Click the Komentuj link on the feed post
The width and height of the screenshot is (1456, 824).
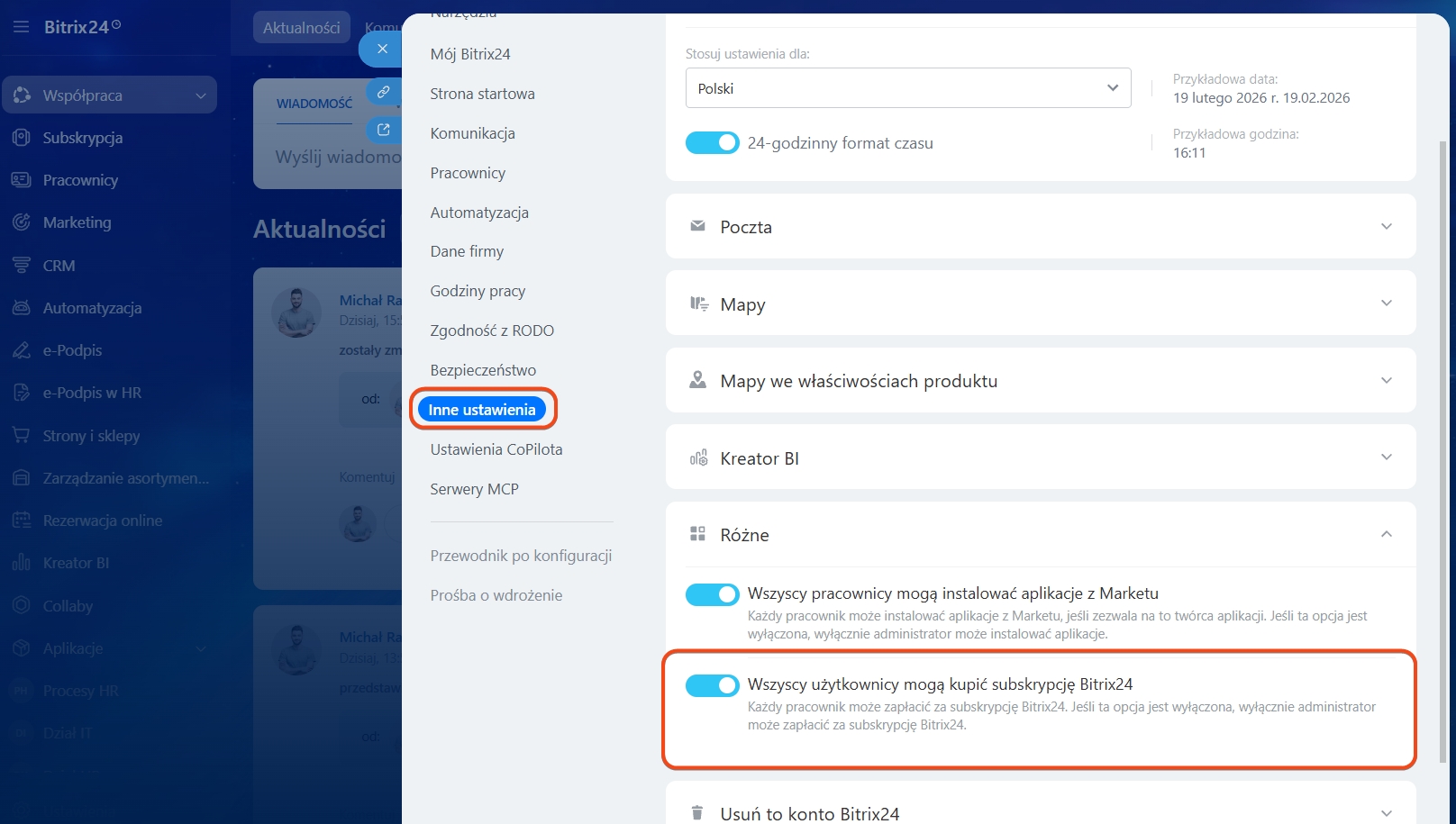coord(367,476)
